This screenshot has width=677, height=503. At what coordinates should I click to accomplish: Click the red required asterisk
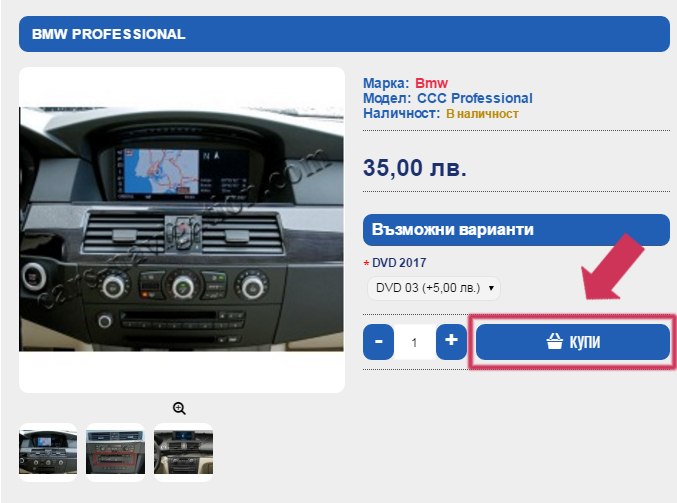pos(366,263)
